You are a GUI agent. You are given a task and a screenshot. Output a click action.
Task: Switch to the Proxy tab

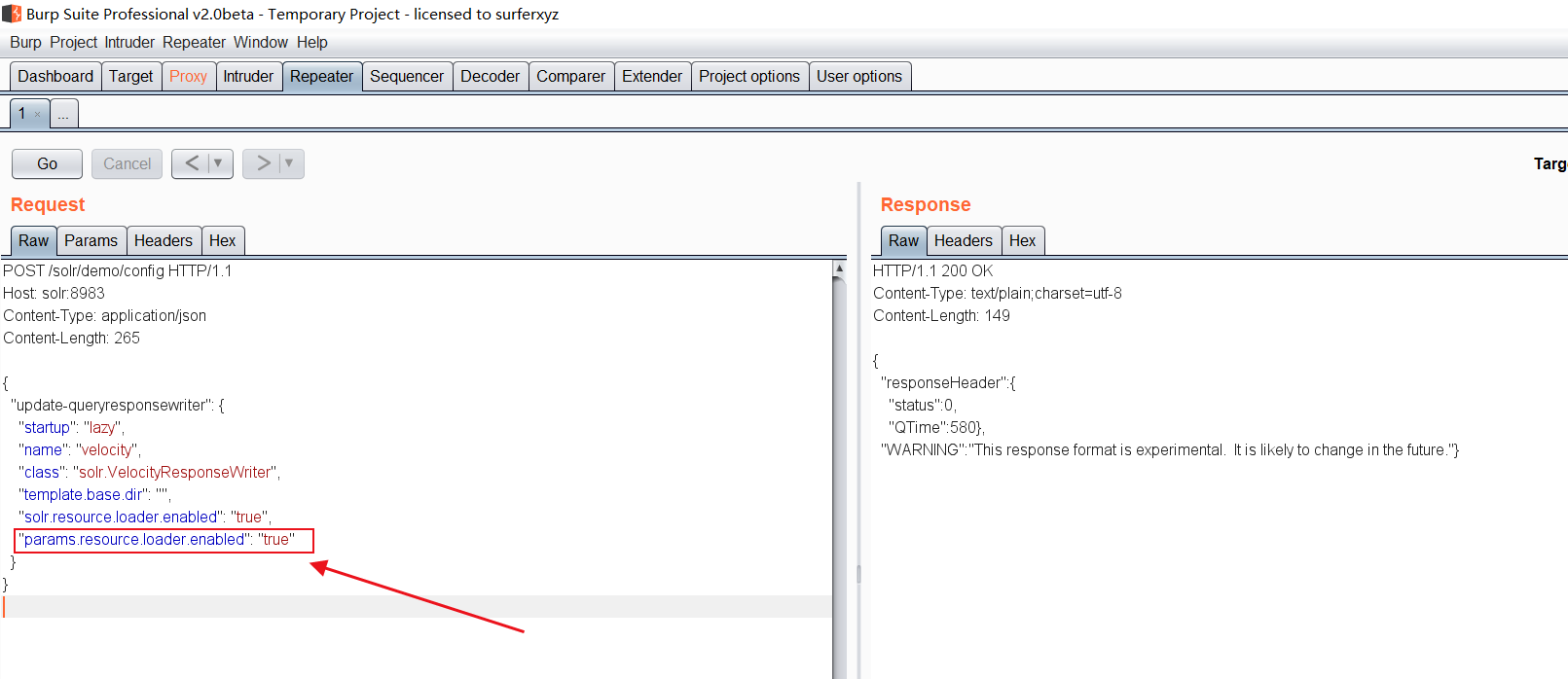click(x=188, y=76)
